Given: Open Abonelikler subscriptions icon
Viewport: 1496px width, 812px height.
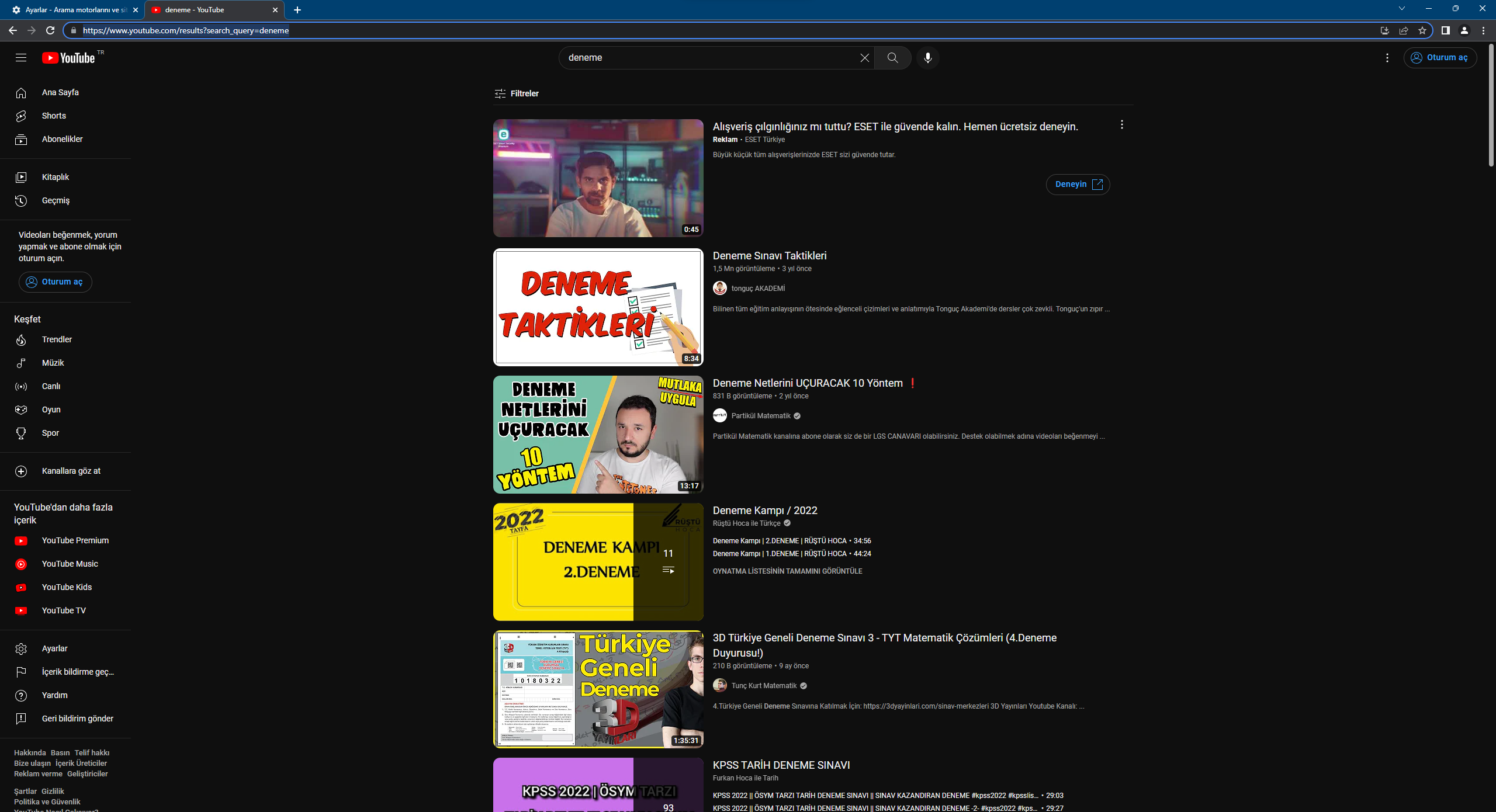Looking at the screenshot, I should tap(21, 140).
